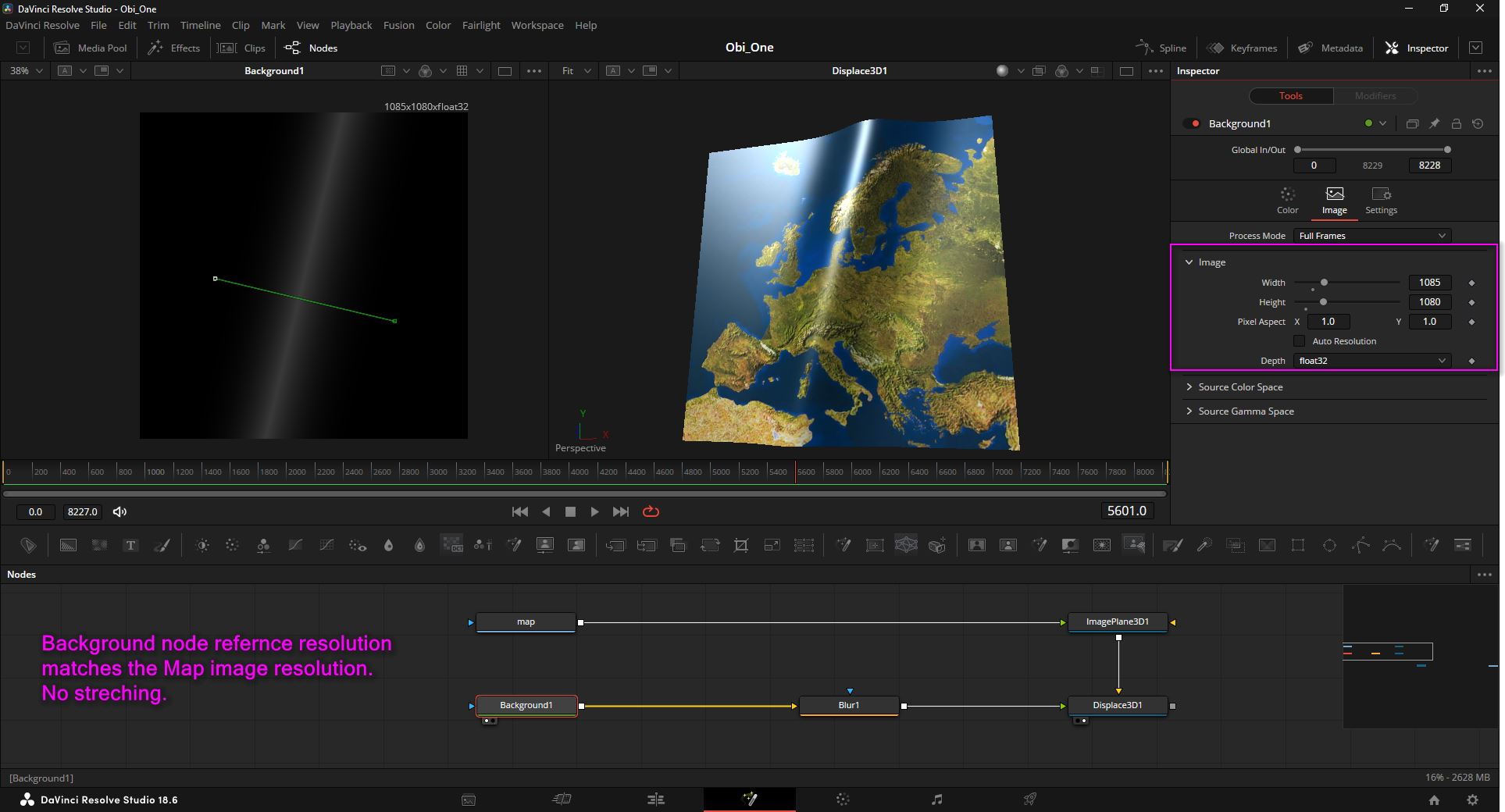Switch to the Settings tab in Inspector
The height and width of the screenshot is (812, 1505).
tap(1381, 200)
